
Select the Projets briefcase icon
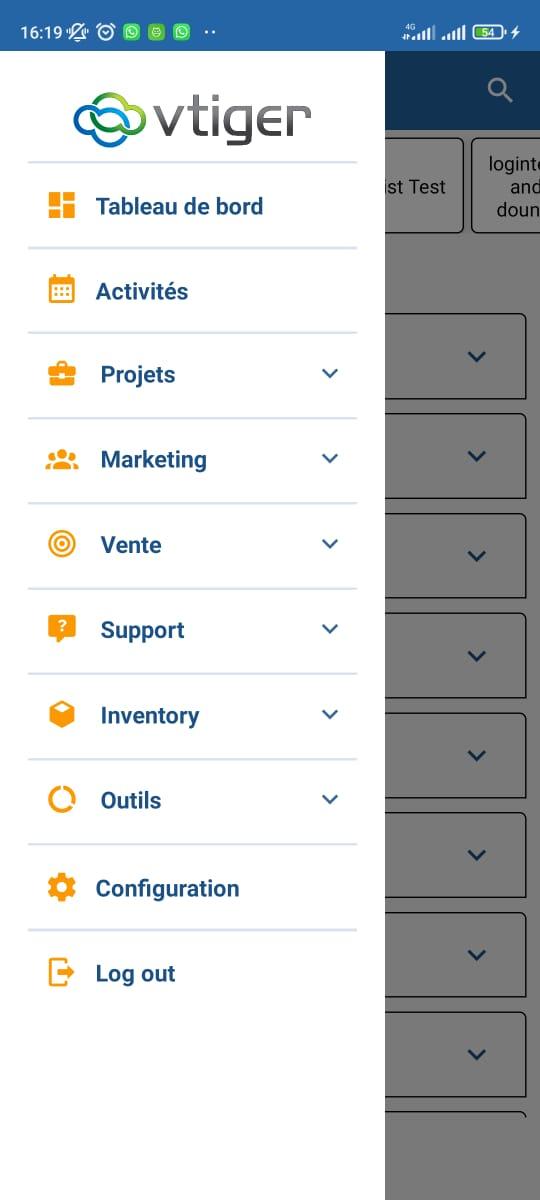click(62, 374)
